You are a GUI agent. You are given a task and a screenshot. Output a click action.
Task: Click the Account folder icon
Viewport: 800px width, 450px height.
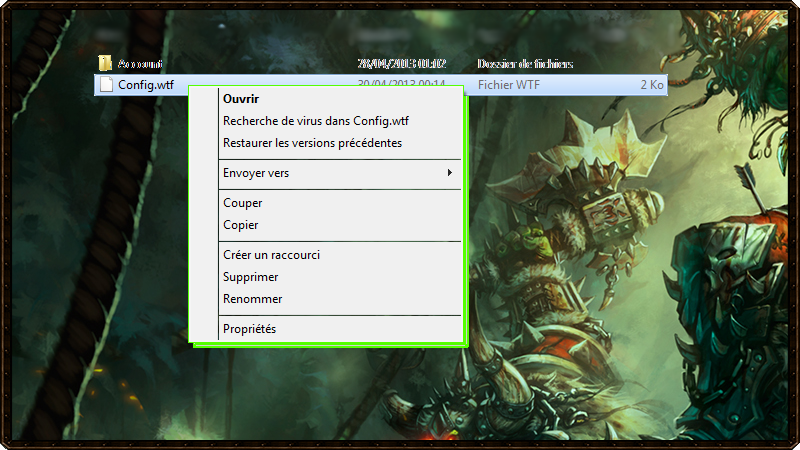click(x=105, y=63)
